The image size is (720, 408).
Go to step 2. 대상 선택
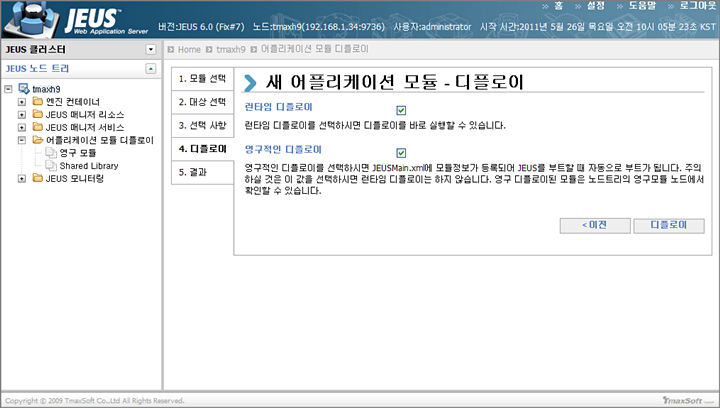[202, 102]
